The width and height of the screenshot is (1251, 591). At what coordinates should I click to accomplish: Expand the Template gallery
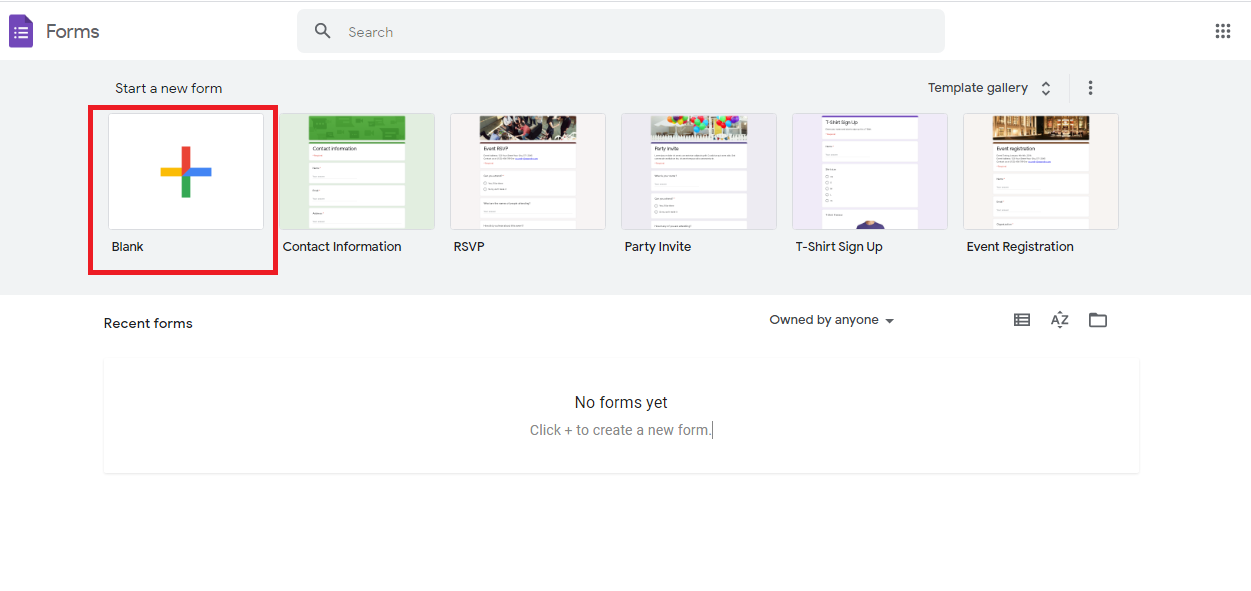(977, 88)
